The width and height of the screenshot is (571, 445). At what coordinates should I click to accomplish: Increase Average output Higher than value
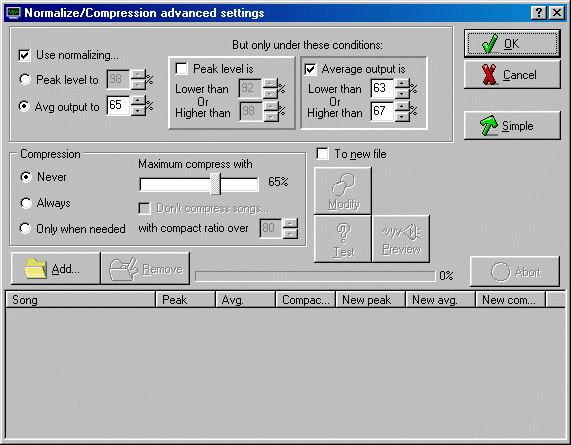click(x=402, y=106)
